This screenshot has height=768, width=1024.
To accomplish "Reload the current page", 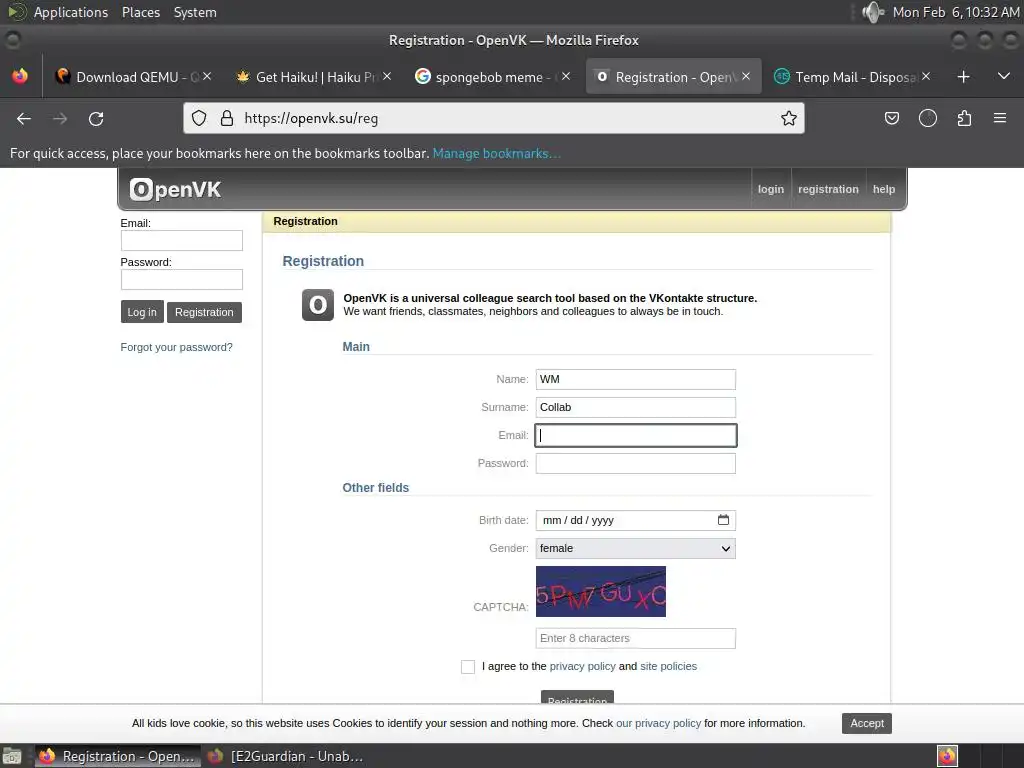I will point(96,118).
